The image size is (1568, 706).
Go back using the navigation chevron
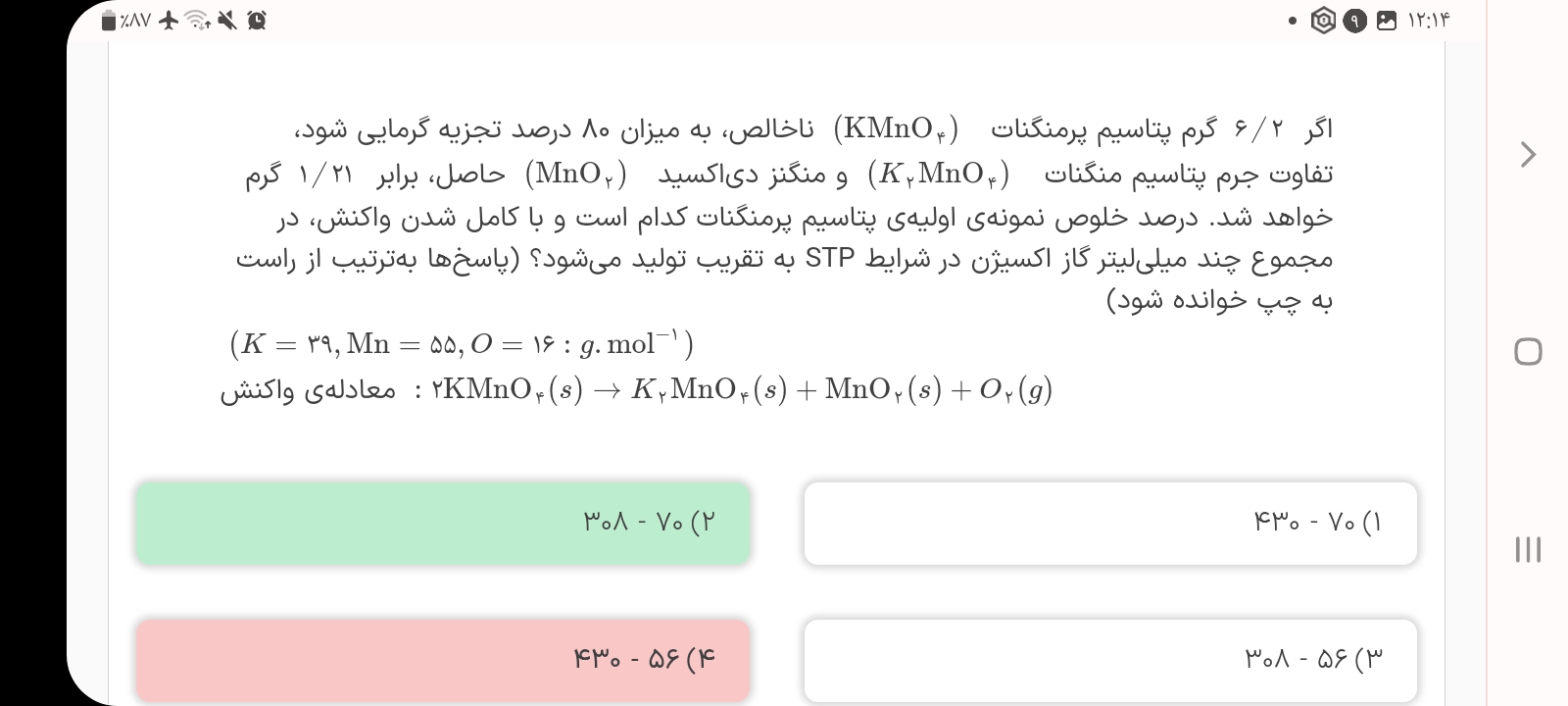pos(1528,154)
